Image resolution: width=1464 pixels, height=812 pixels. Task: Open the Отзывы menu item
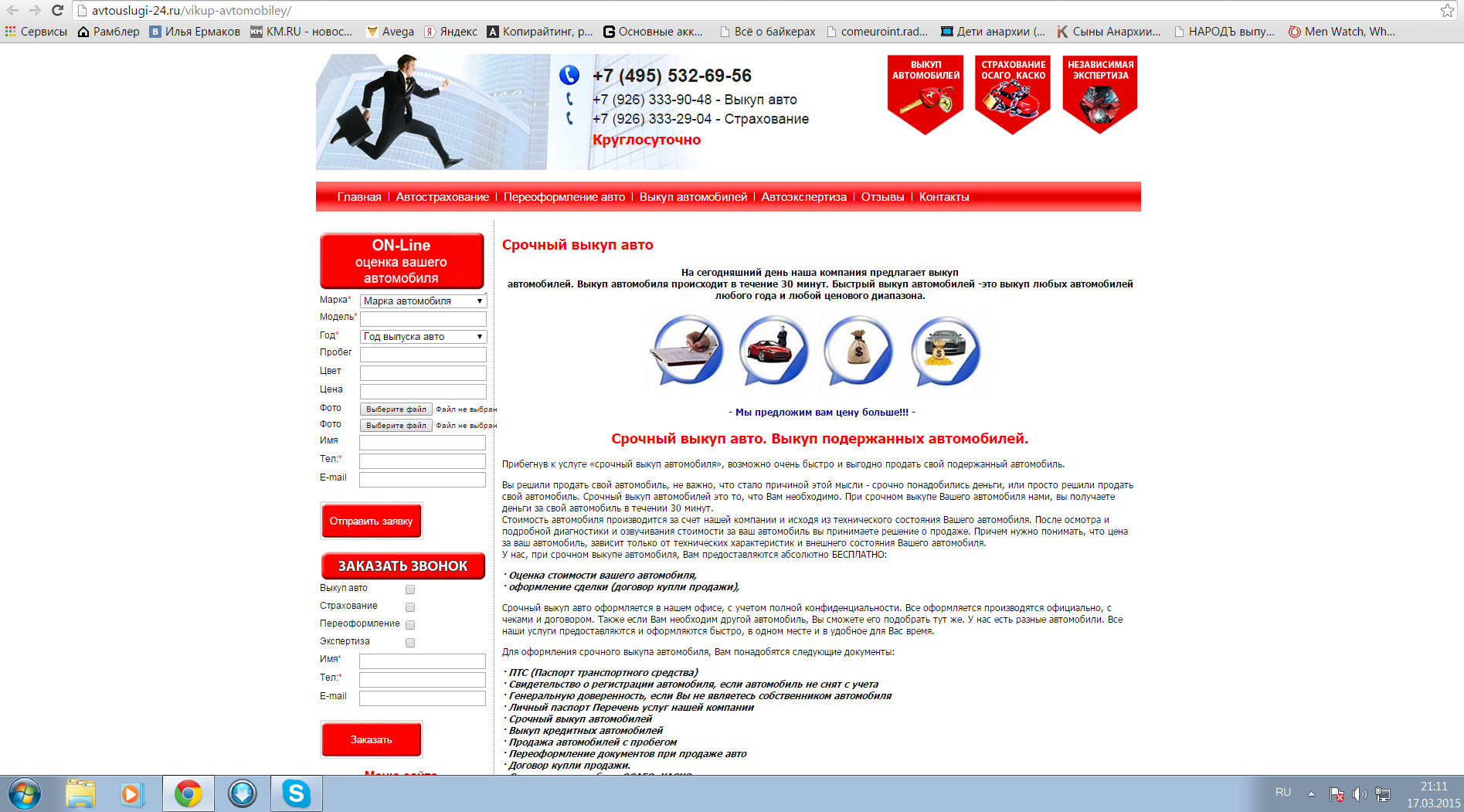[883, 197]
